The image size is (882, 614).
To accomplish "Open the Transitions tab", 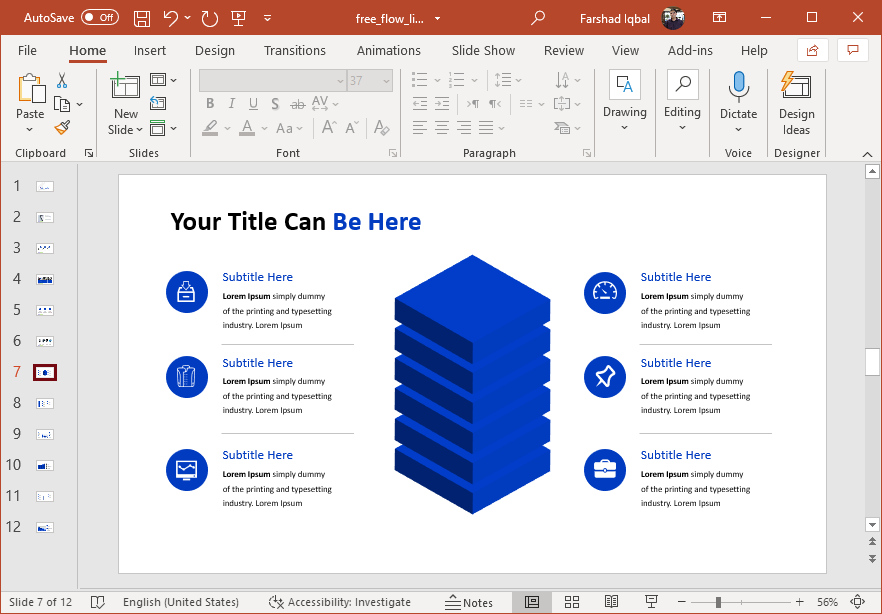I will 294,50.
